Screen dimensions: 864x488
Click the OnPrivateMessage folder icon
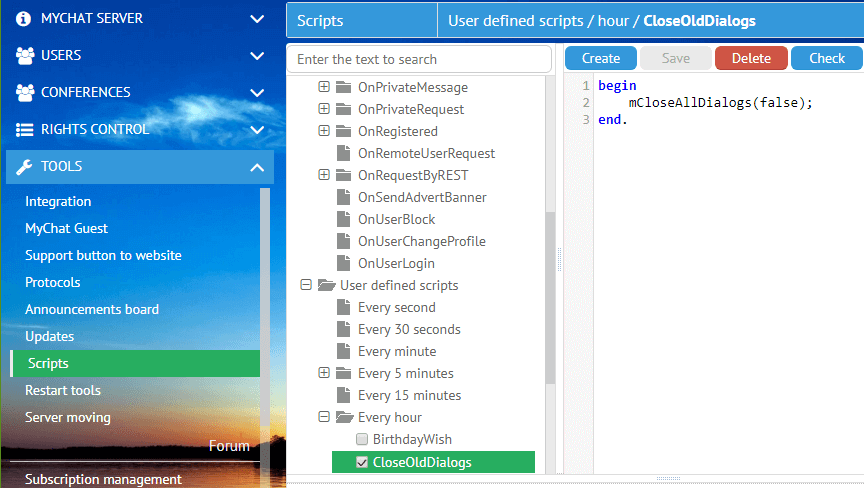point(344,88)
